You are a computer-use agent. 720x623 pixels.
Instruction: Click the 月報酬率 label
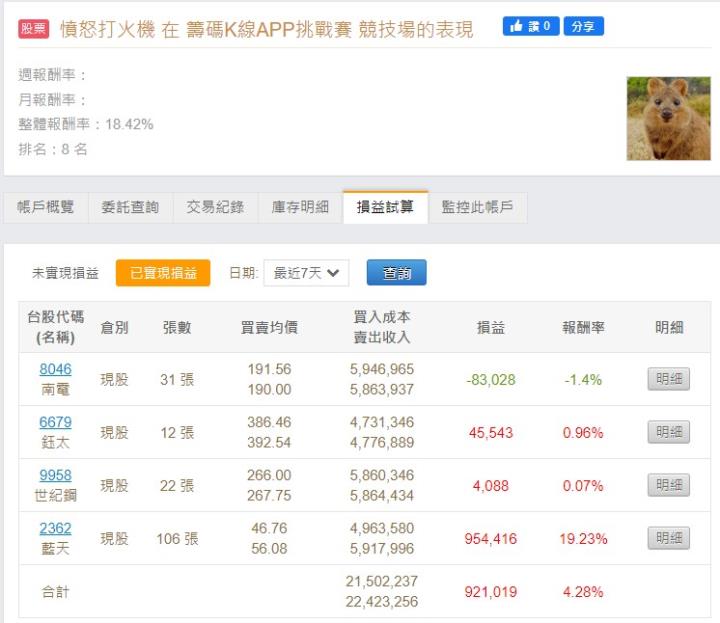pyautogui.click(x=52, y=100)
